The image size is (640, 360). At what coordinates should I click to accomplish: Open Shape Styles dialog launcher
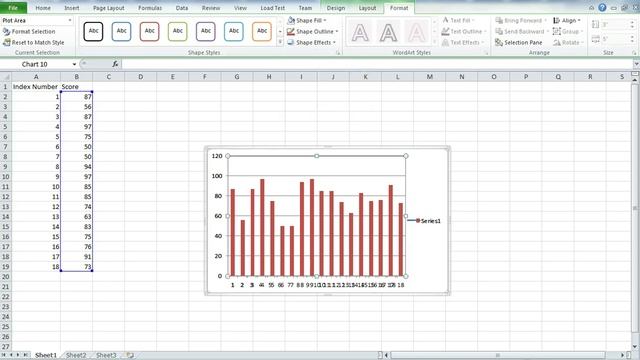click(338, 53)
